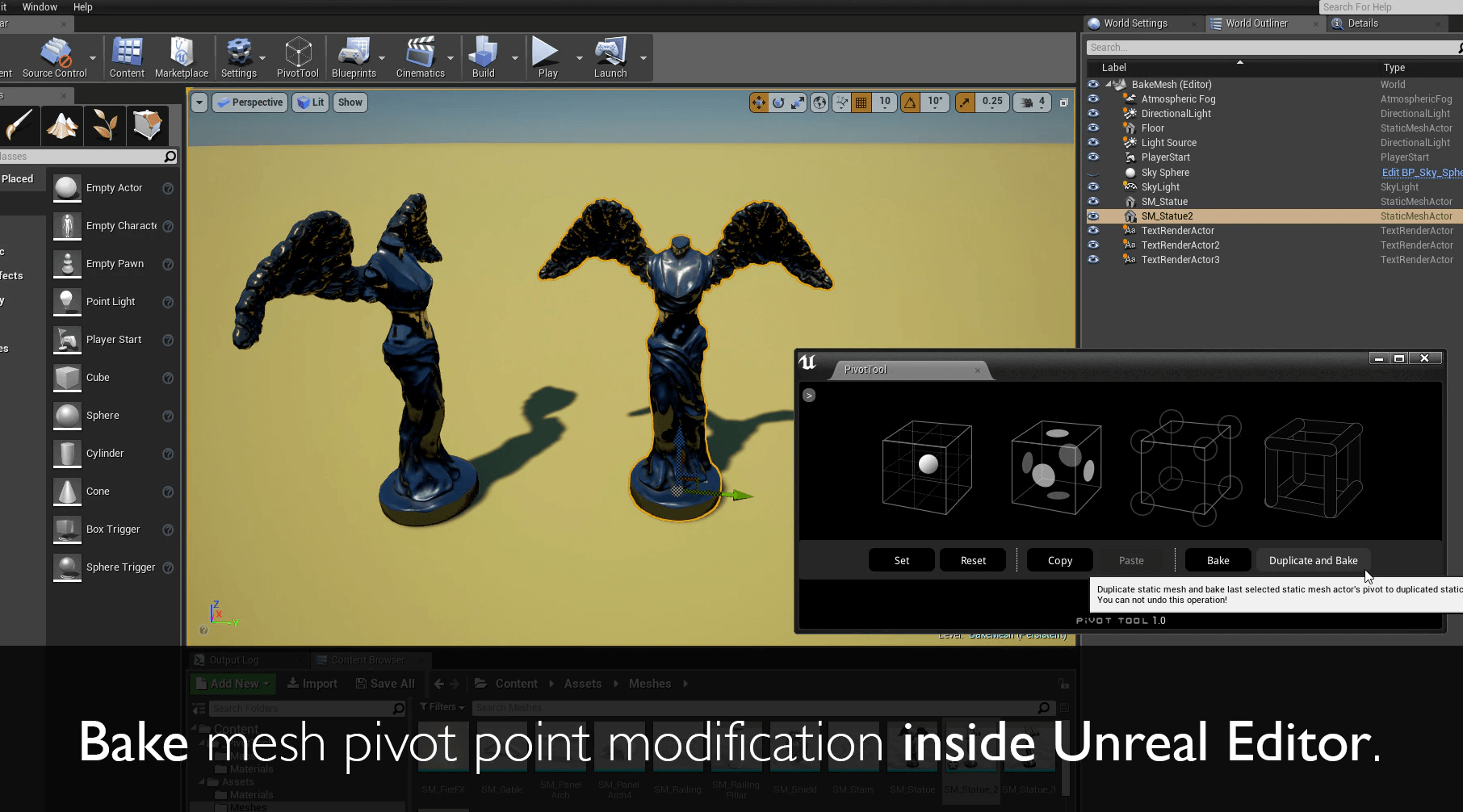This screenshot has width=1463, height=812.
Task: Open Play options dropdown arrow
Action: [x=579, y=58]
